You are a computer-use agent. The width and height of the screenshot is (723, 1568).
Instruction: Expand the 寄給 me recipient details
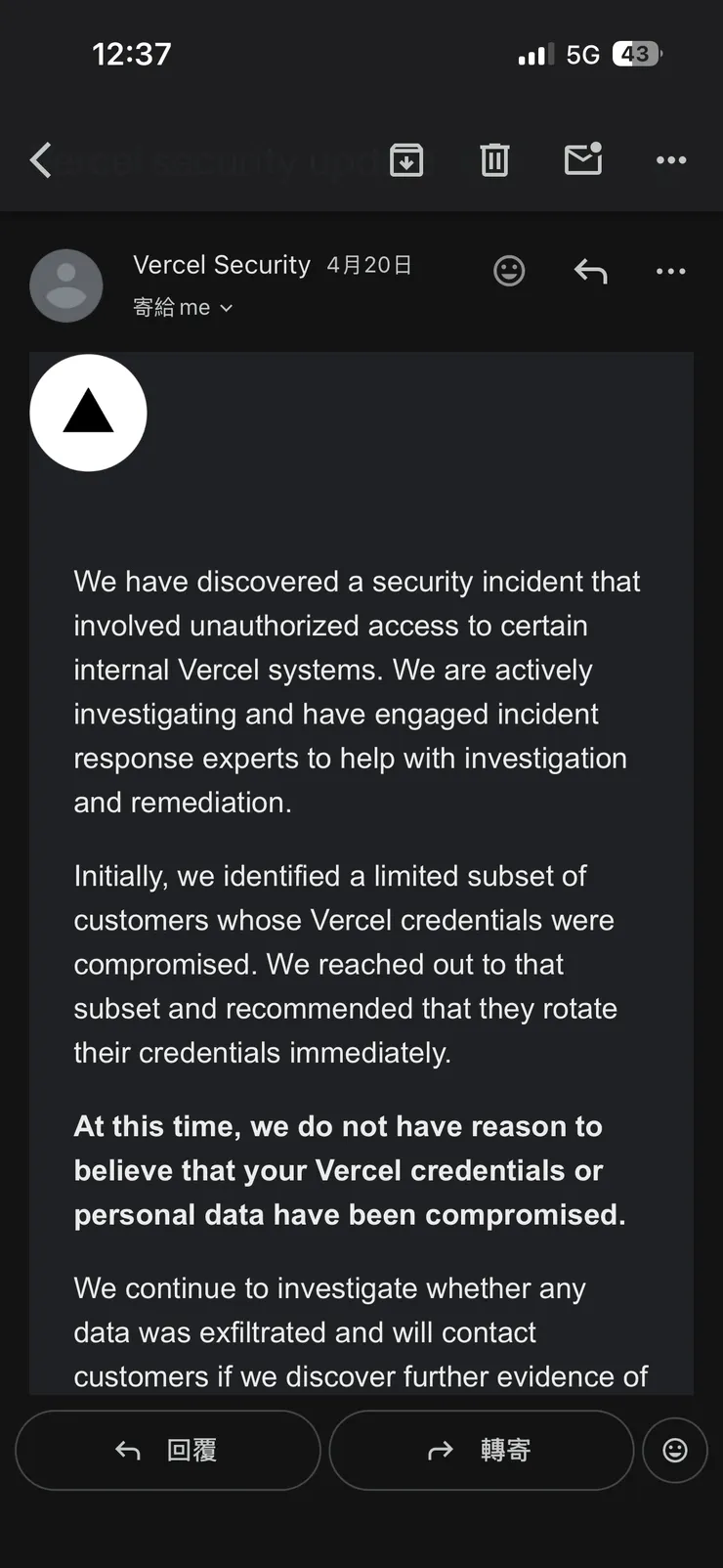182,306
